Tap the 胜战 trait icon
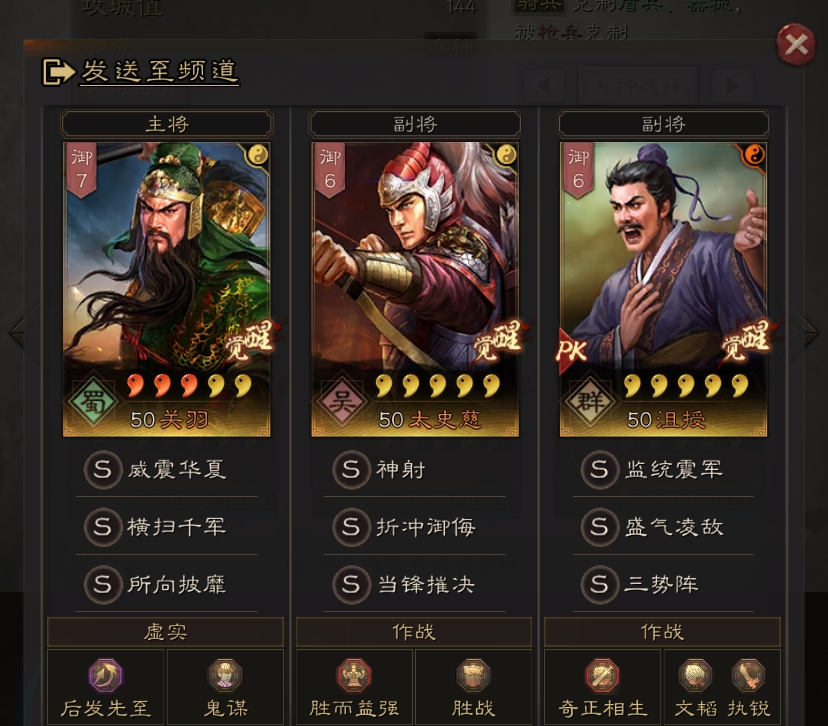The image size is (828, 726). [473, 675]
